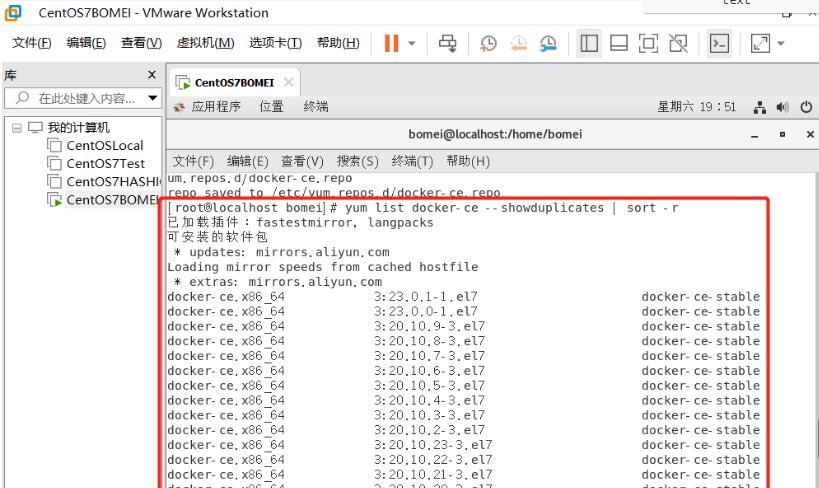Click the VMware Workstation app logo icon
The width and height of the screenshot is (819, 488).
pyautogui.click(x=13, y=13)
